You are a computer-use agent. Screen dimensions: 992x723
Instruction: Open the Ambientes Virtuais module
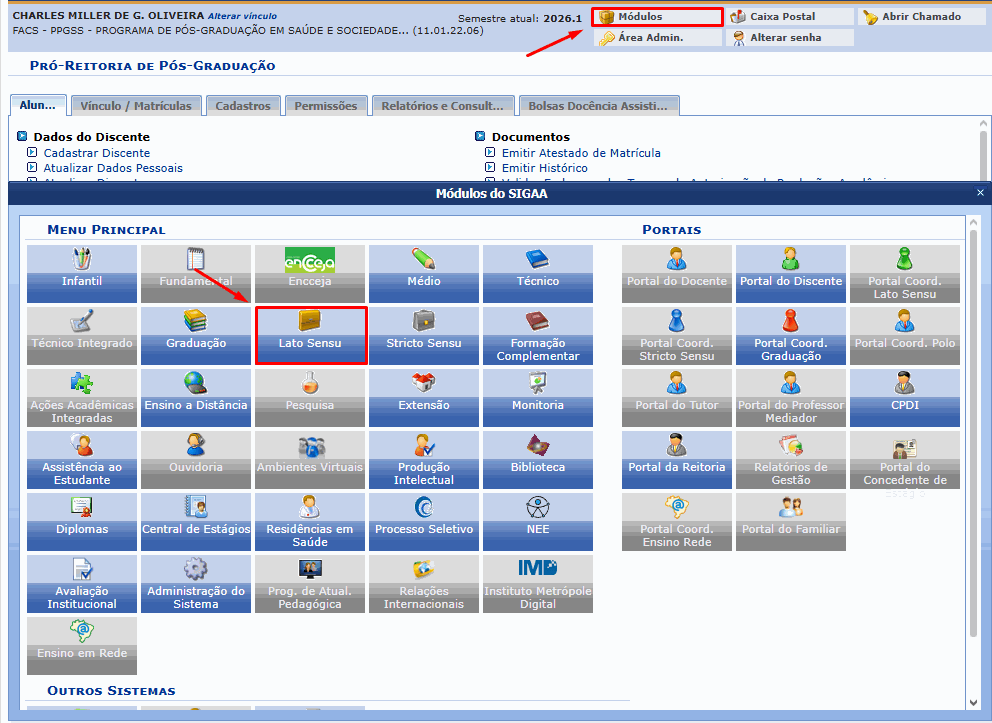pos(309,460)
